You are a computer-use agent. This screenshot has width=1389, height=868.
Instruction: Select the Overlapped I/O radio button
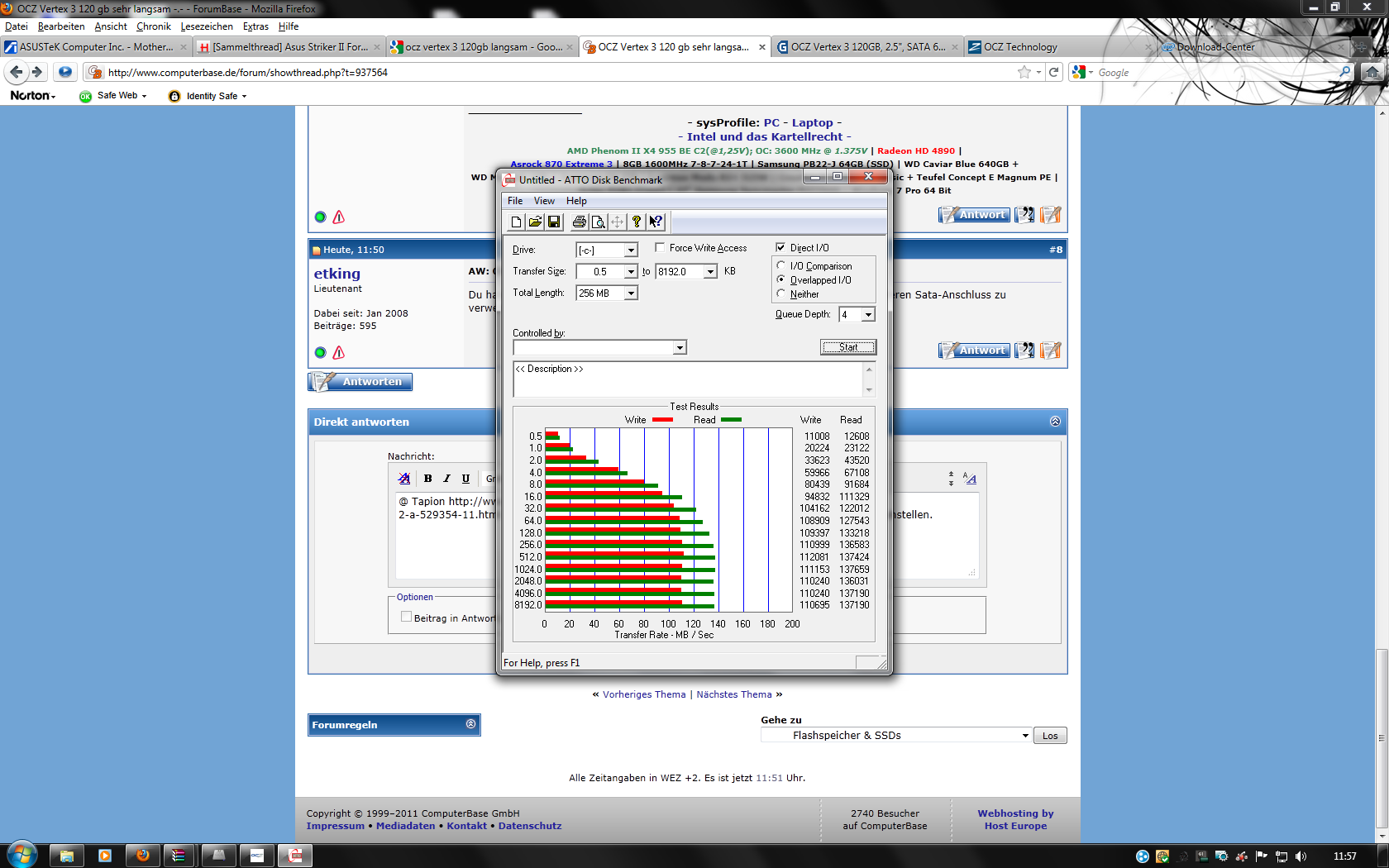pos(781,279)
